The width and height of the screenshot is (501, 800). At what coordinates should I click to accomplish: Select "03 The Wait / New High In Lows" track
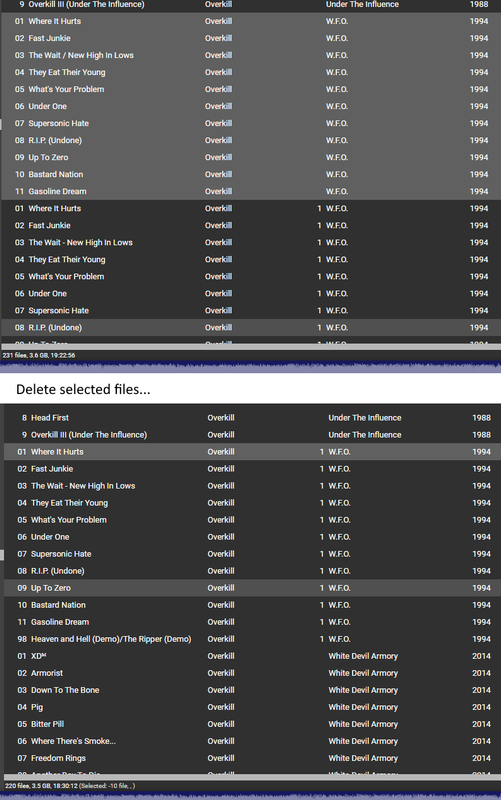(250, 55)
